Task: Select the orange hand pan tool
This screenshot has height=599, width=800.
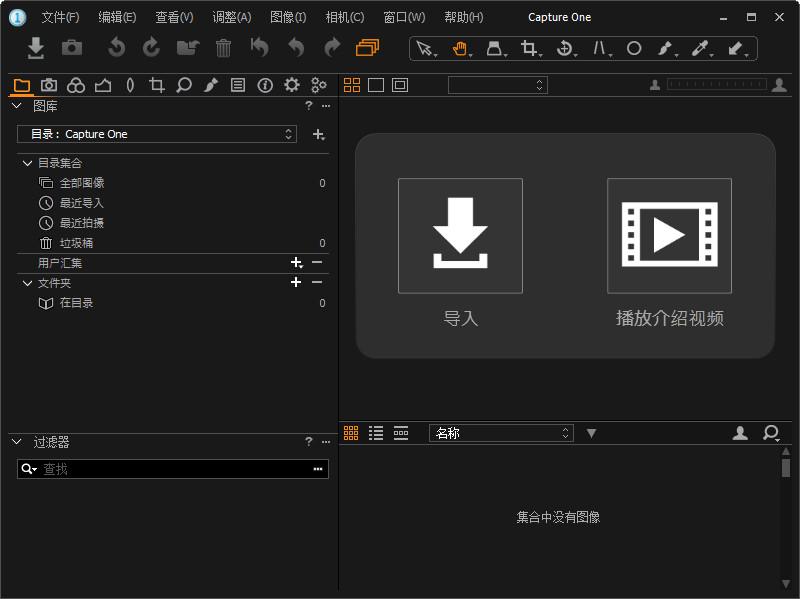Action: click(460, 48)
